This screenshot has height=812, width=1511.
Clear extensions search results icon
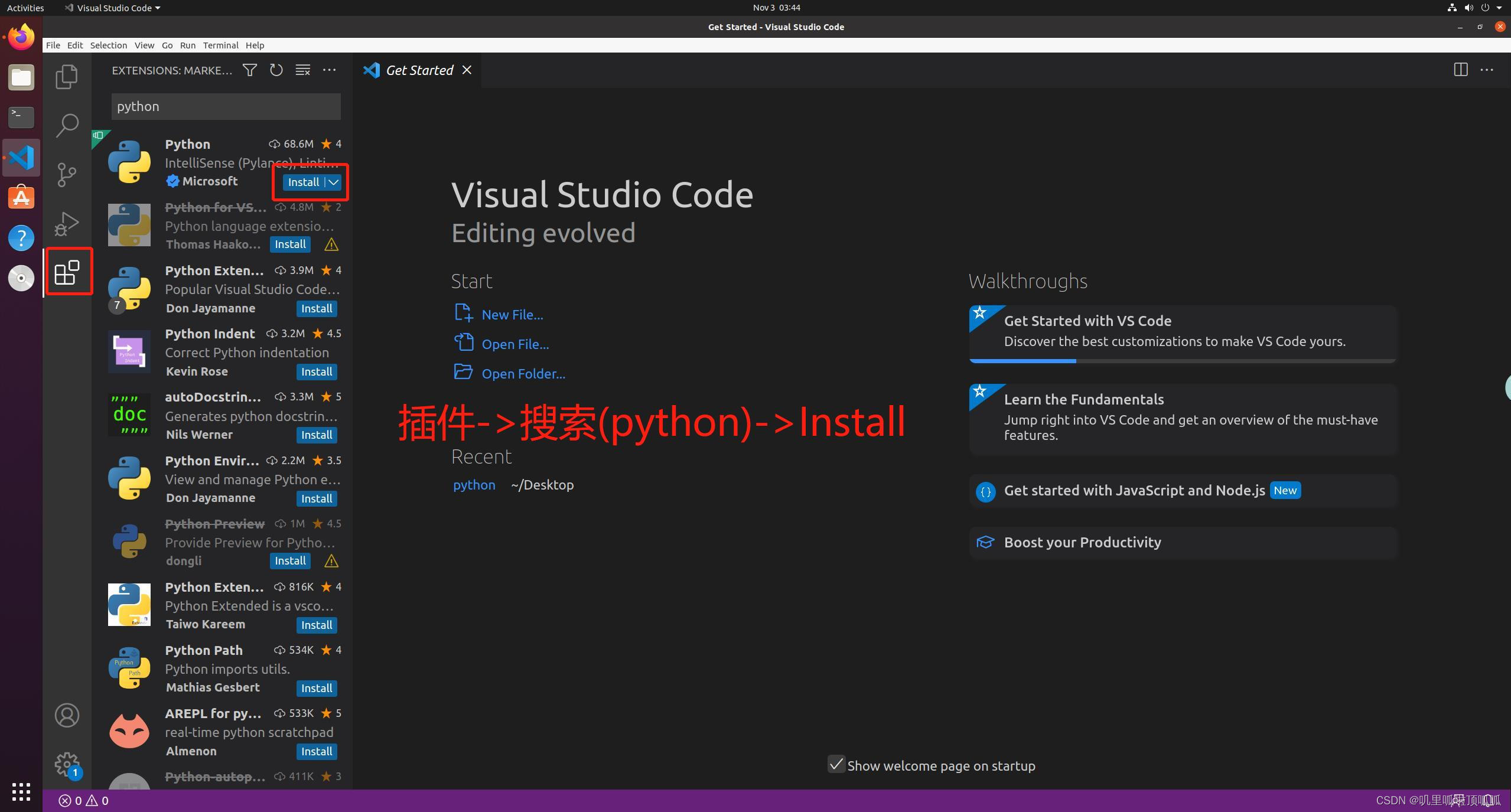point(302,70)
